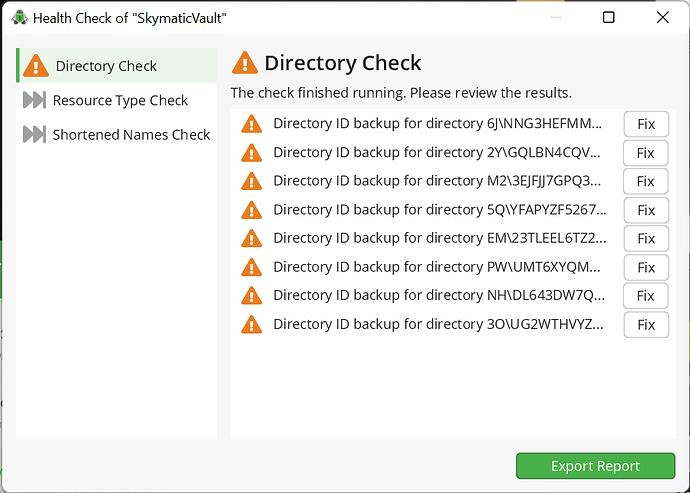The image size is (690, 493).
Task: Click warning icon for directory 6J\NNG3HEFMM result
Action: [252, 124]
